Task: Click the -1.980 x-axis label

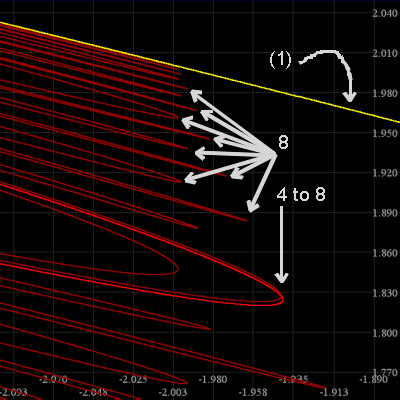Action: click(x=213, y=379)
